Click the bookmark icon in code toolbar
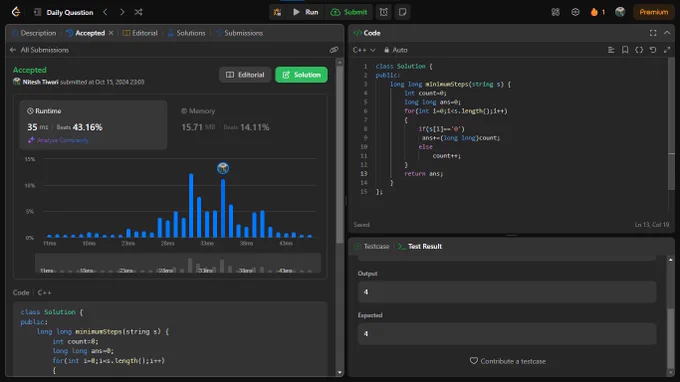The width and height of the screenshot is (680, 382). [x=625, y=50]
